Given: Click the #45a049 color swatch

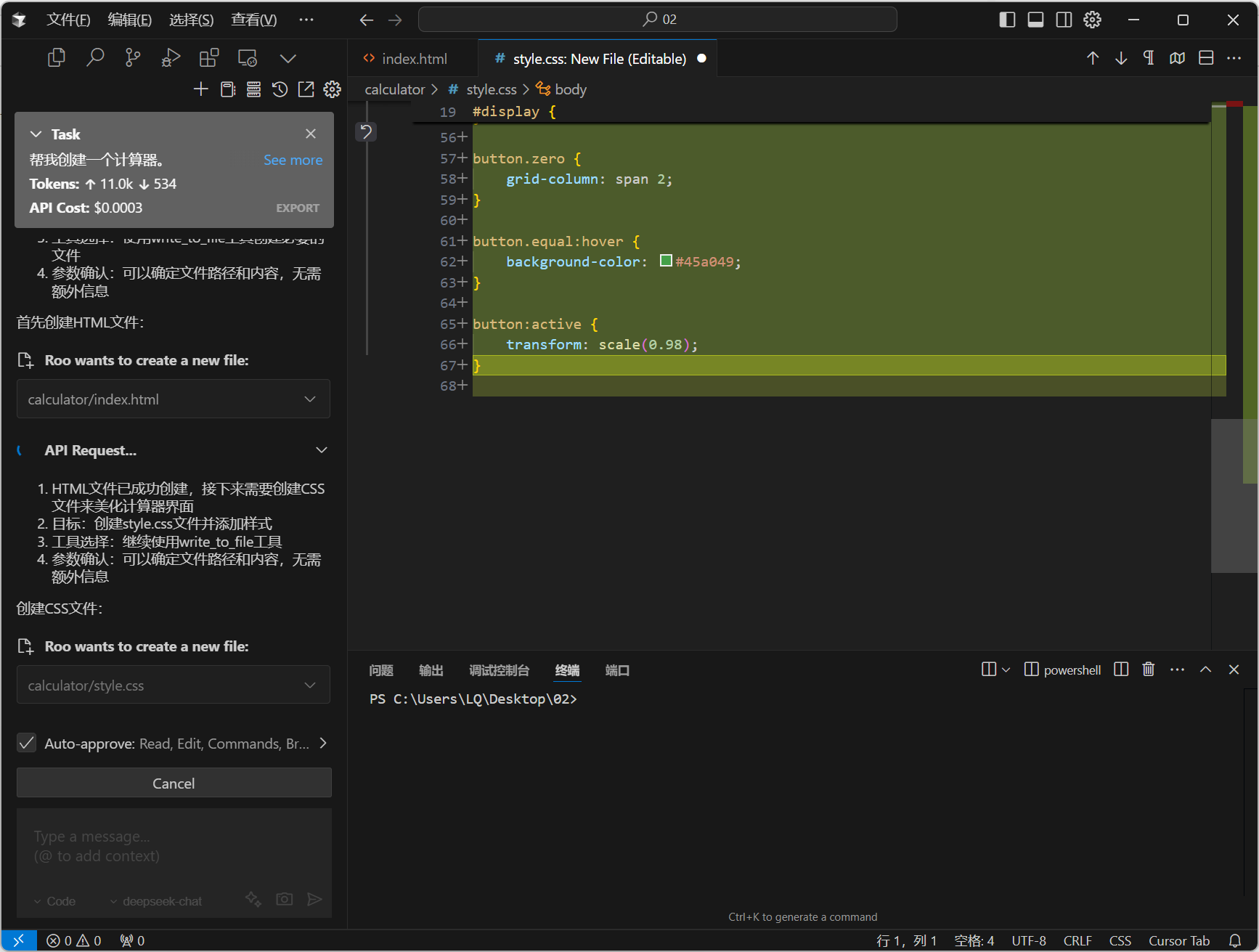Looking at the screenshot, I should [666, 261].
